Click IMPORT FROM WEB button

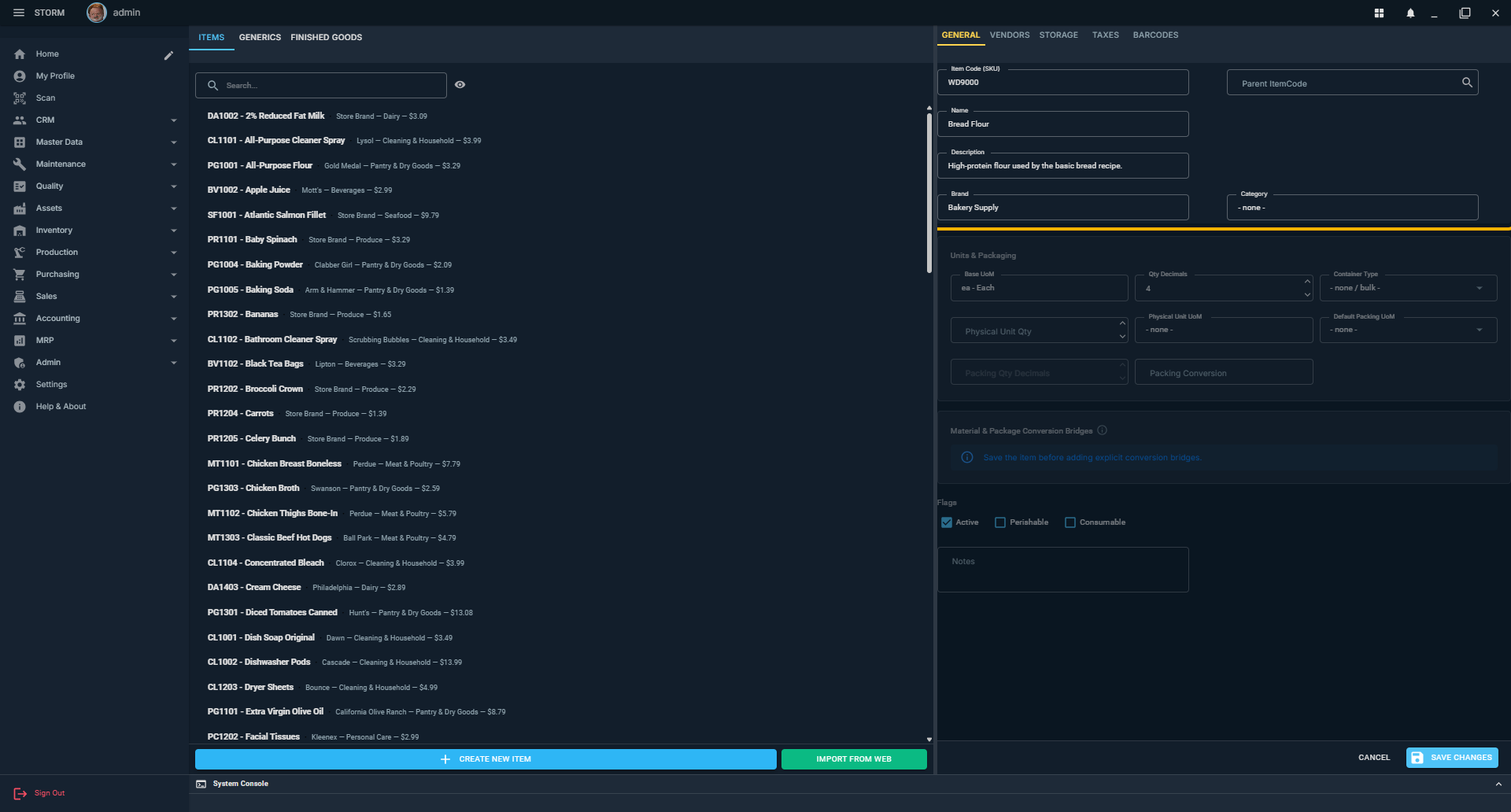pyautogui.click(x=854, y=758)
